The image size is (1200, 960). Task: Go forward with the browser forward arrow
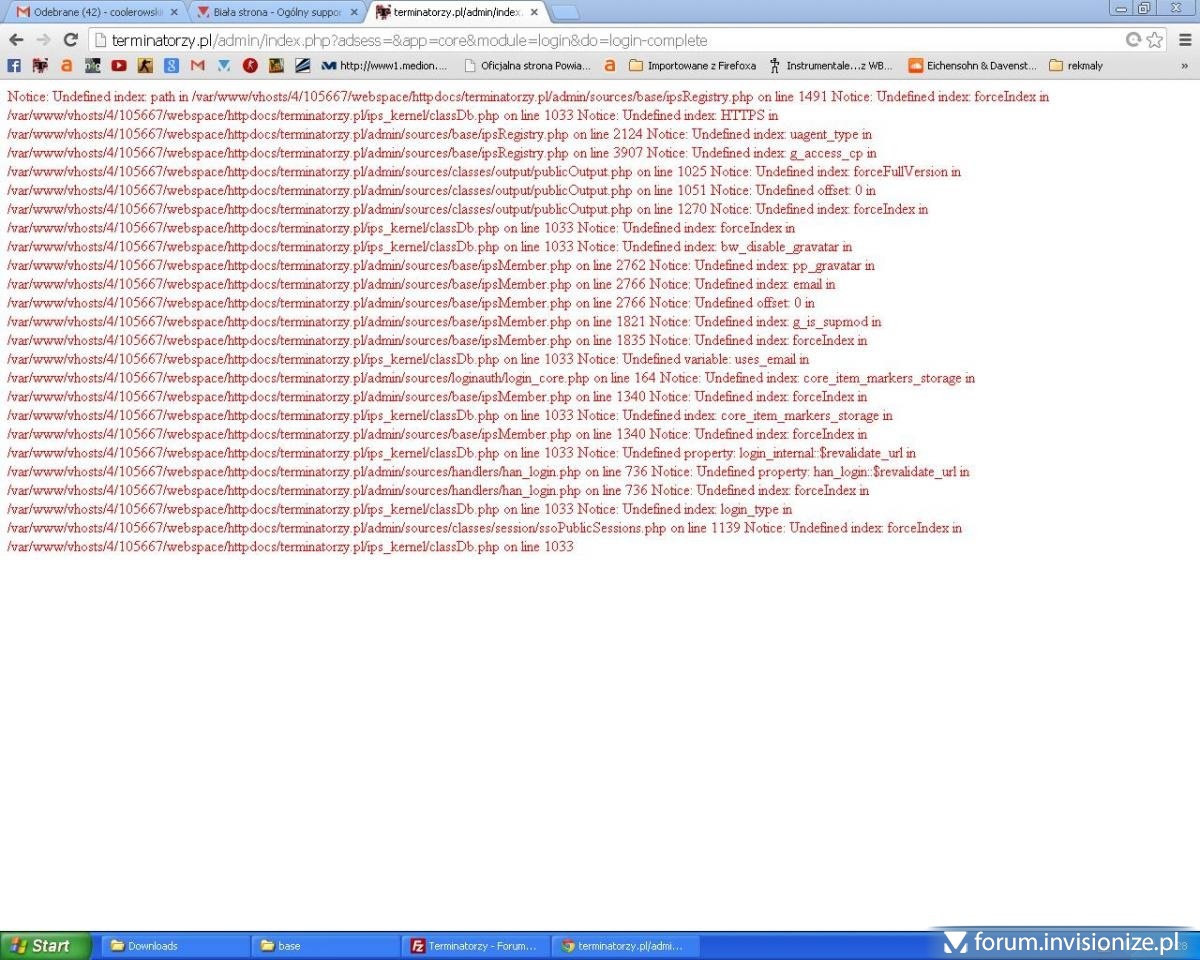[x=43, y=40]
